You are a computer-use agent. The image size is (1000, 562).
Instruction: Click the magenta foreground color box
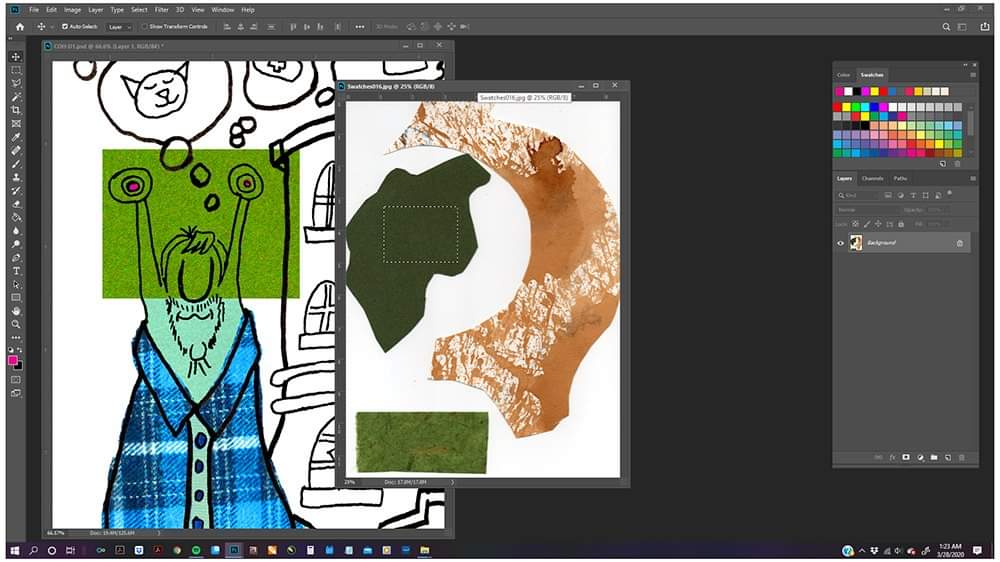point(12,360)
